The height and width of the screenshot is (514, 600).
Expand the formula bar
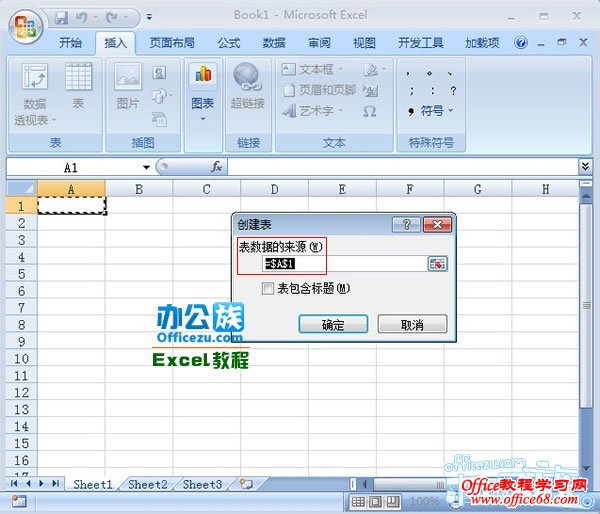coord(585,167)
